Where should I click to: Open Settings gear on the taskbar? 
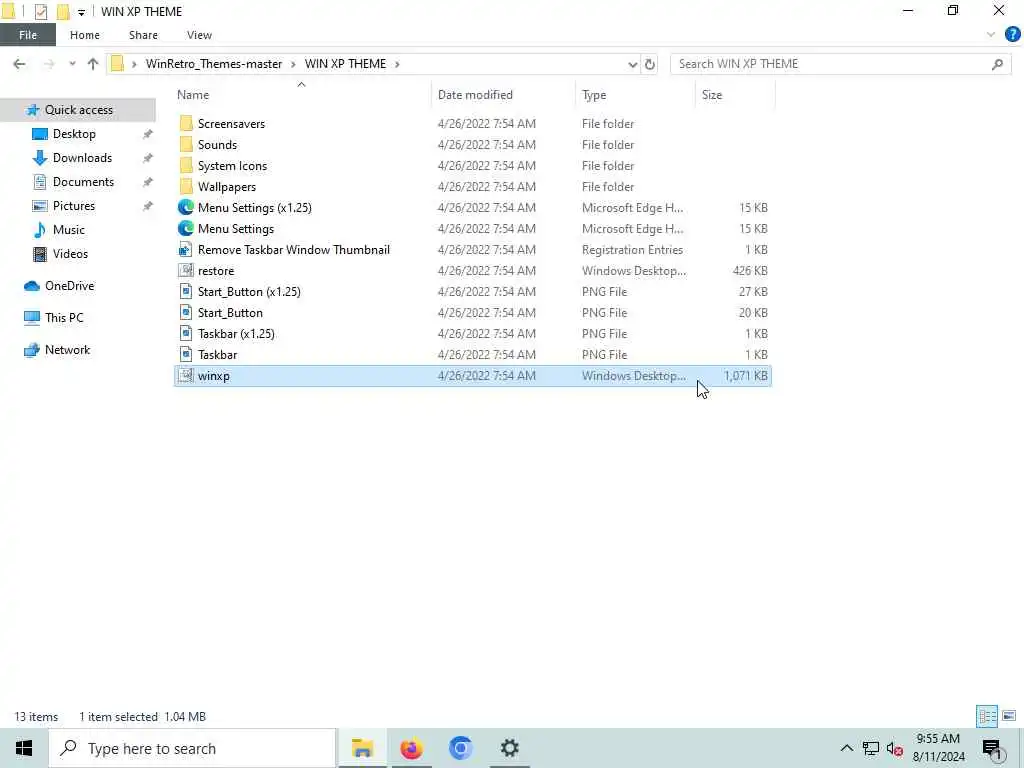click(509, 748)
